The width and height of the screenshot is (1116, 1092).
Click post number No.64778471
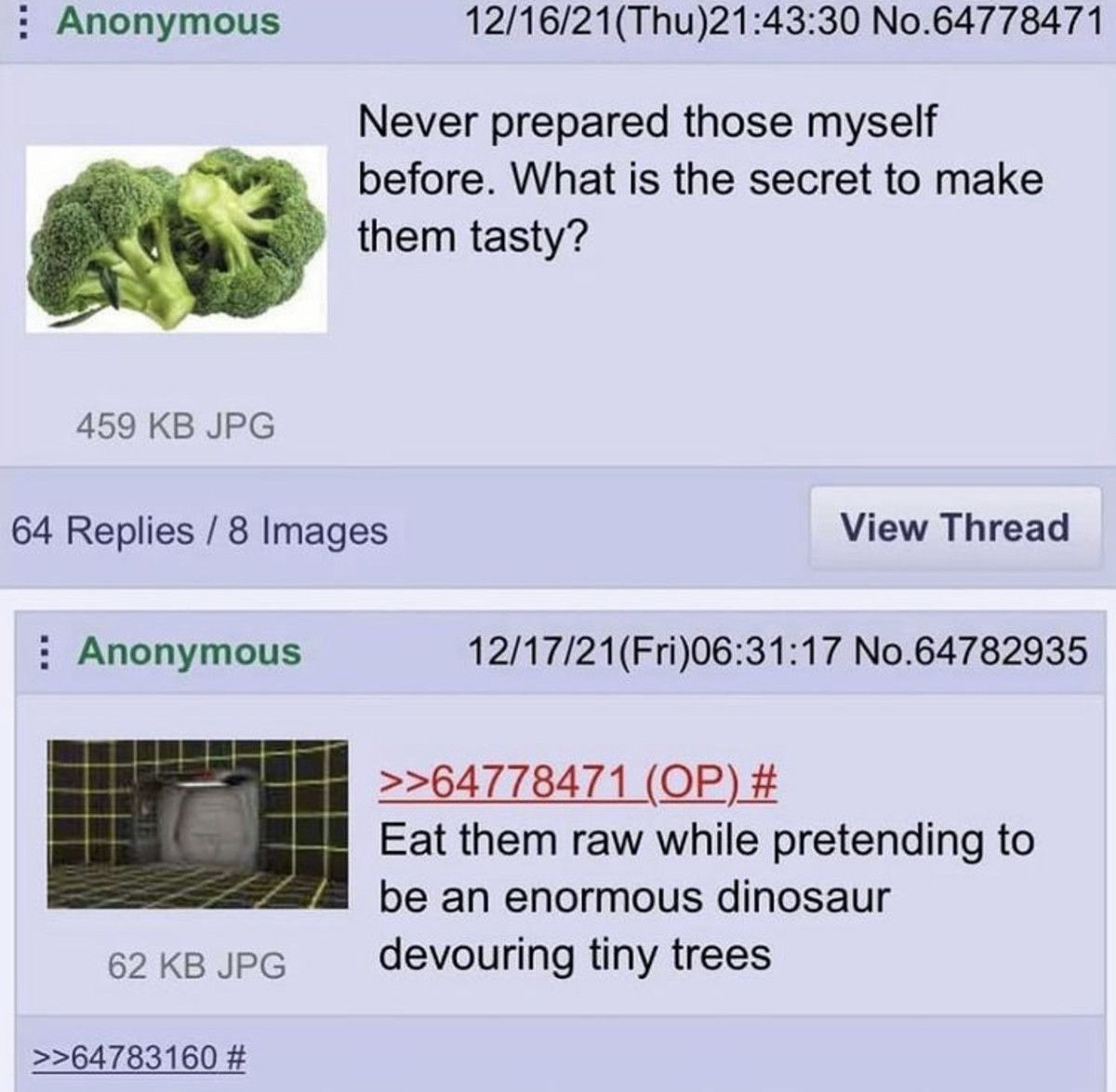pos(988,21)
